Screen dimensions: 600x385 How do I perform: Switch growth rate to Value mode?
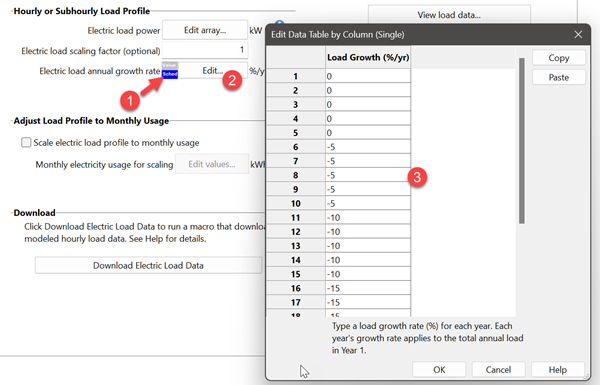point(170,66)
